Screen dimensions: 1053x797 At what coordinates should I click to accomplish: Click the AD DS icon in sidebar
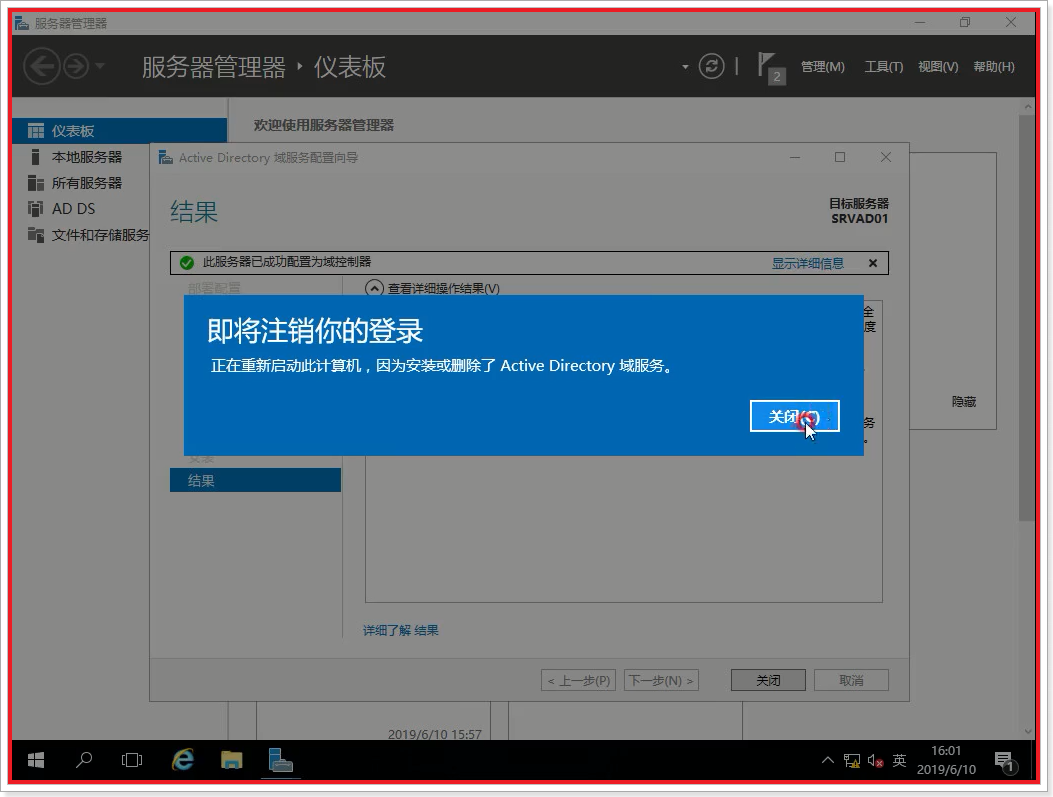click(x=36, y=209)
